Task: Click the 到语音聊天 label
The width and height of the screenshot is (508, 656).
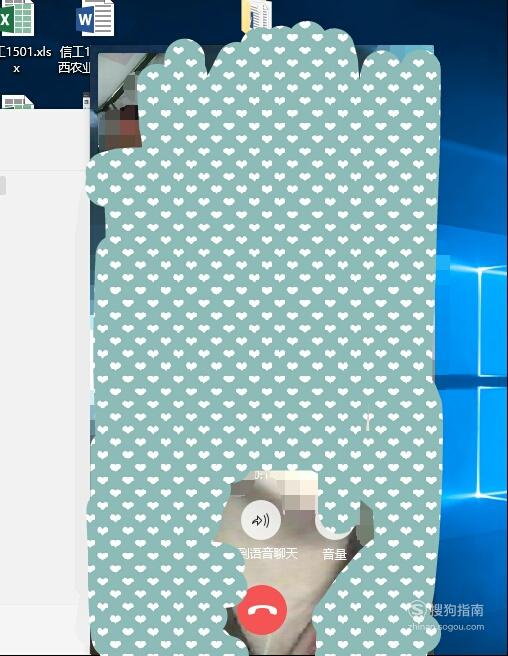Action: [268, 554]
